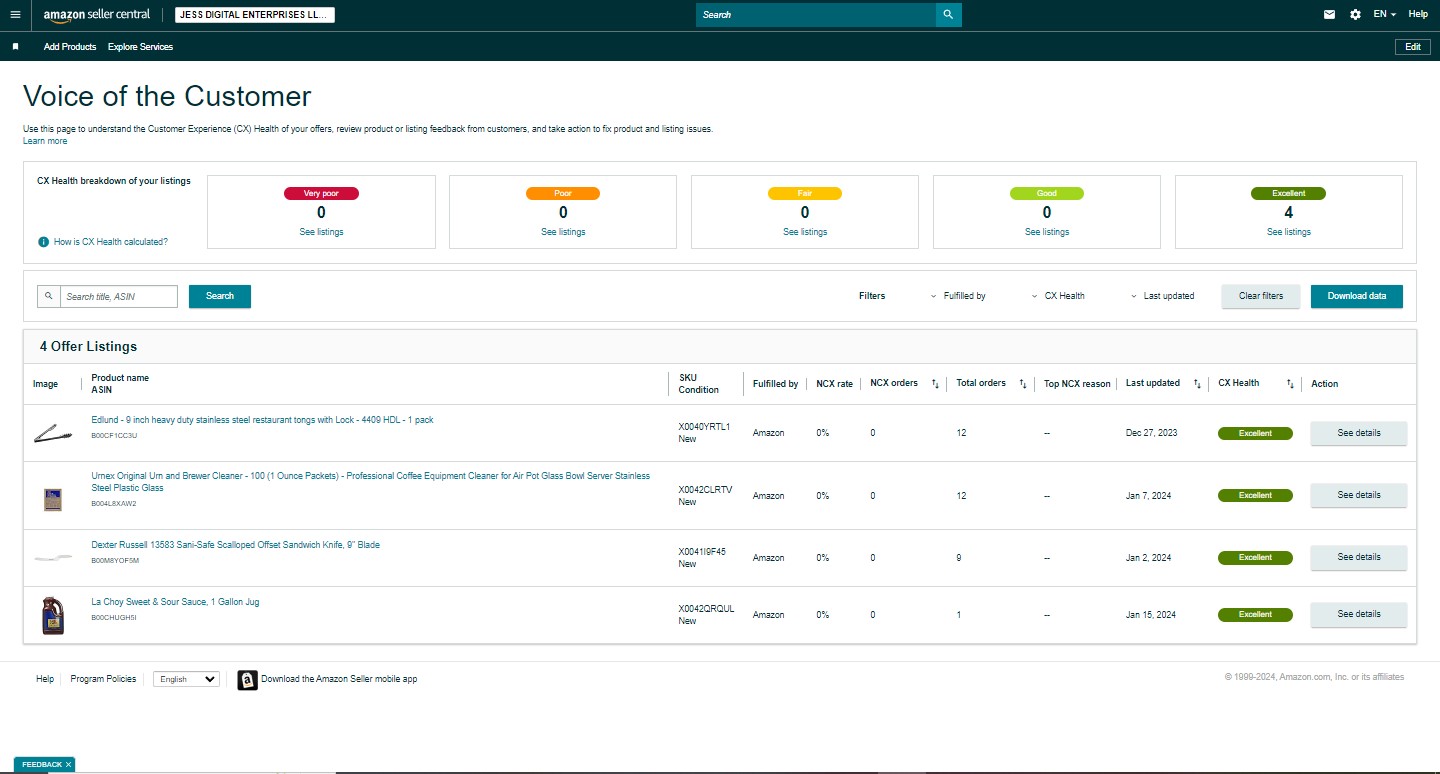Image resolution: width=1440 pixels, height=774 pixels.
Task: Expand the Last updated filter
Action: (x=1162, y=296)
